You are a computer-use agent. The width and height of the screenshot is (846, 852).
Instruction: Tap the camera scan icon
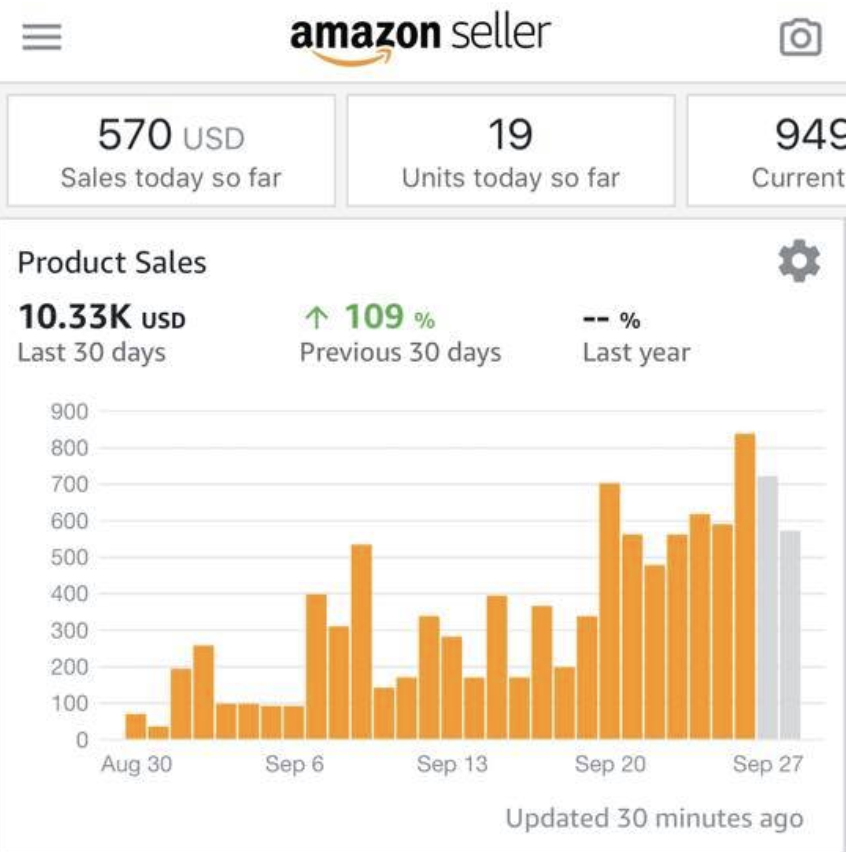point(800,37)
